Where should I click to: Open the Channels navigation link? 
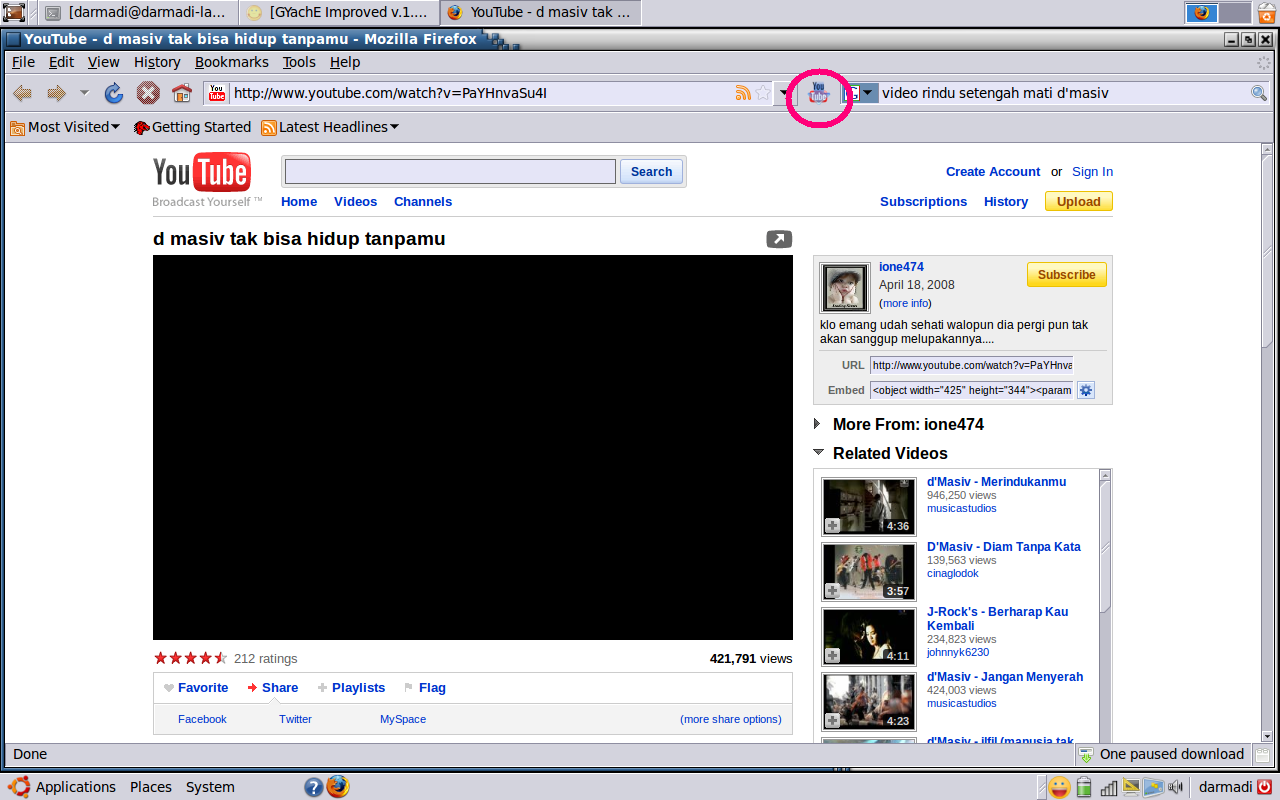tap(423, 202)
